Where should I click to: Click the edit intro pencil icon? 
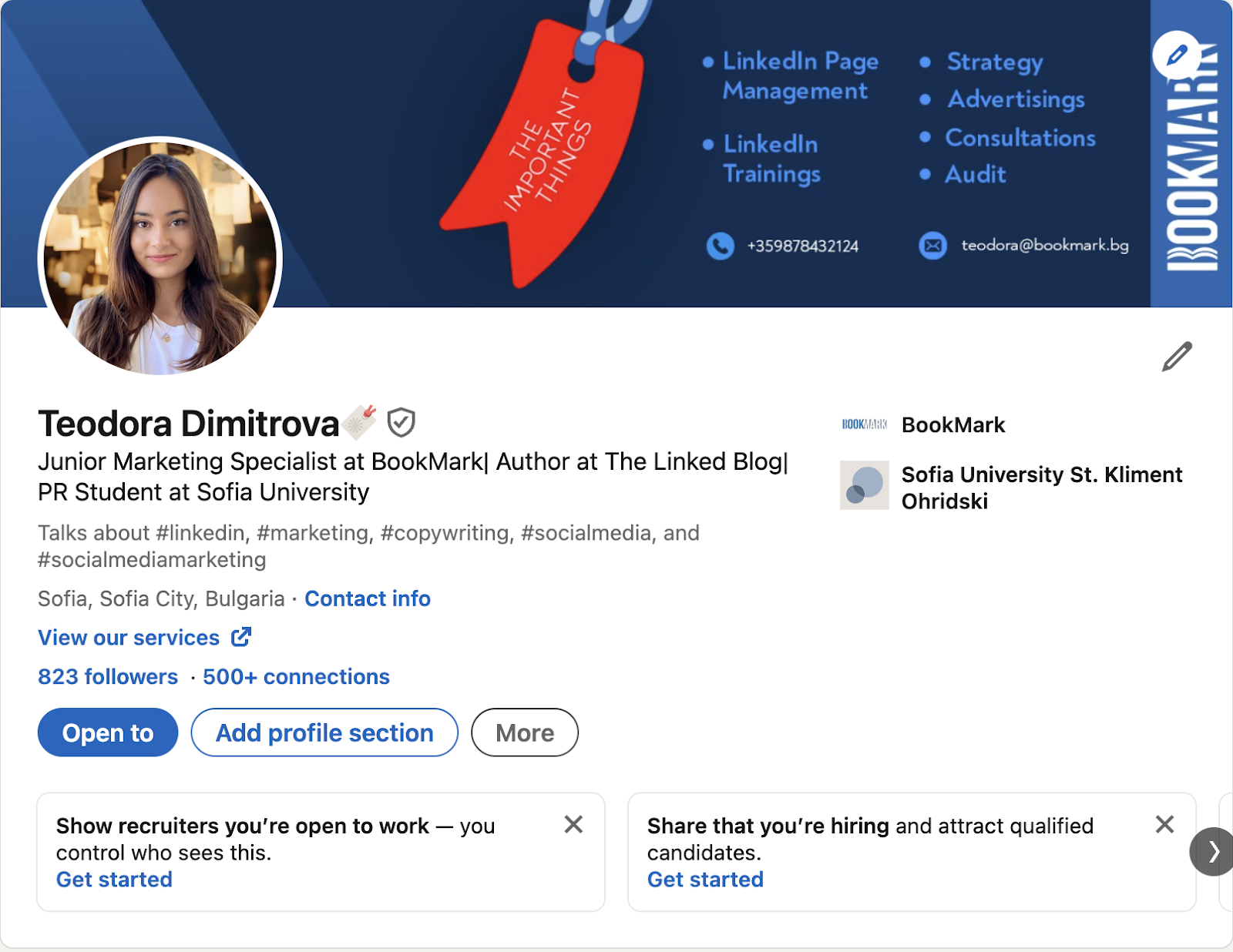pyautogui.click(x=1177, y=357)
